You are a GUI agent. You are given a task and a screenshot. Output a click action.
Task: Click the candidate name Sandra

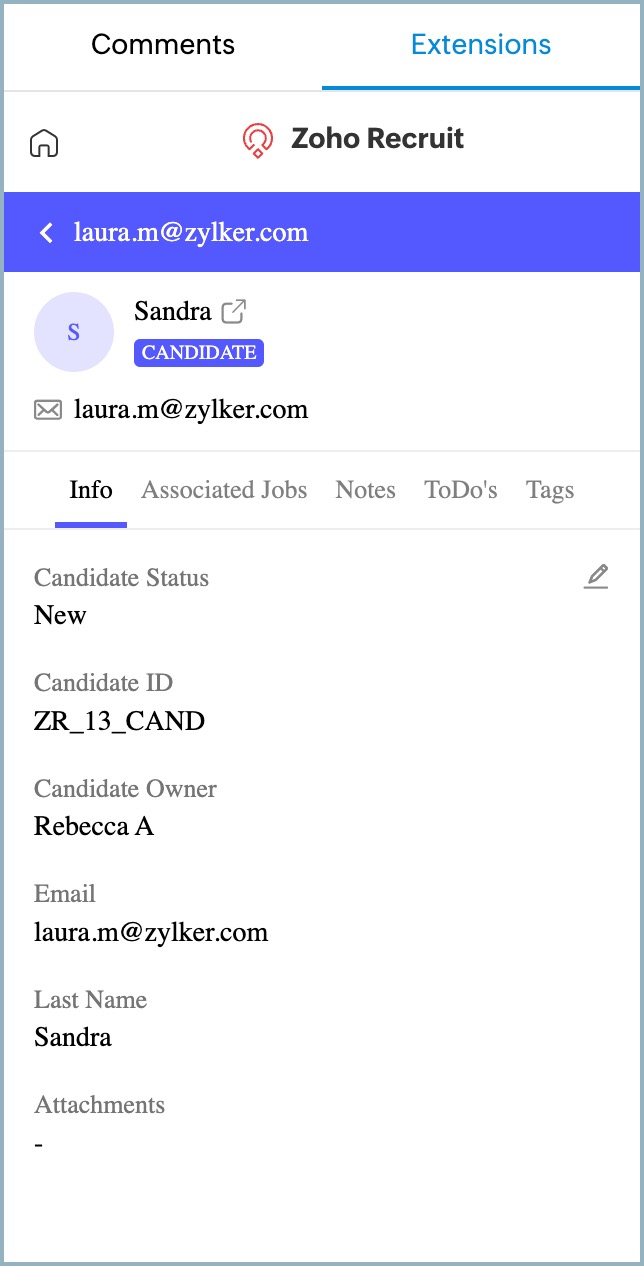tap(172, 311)
